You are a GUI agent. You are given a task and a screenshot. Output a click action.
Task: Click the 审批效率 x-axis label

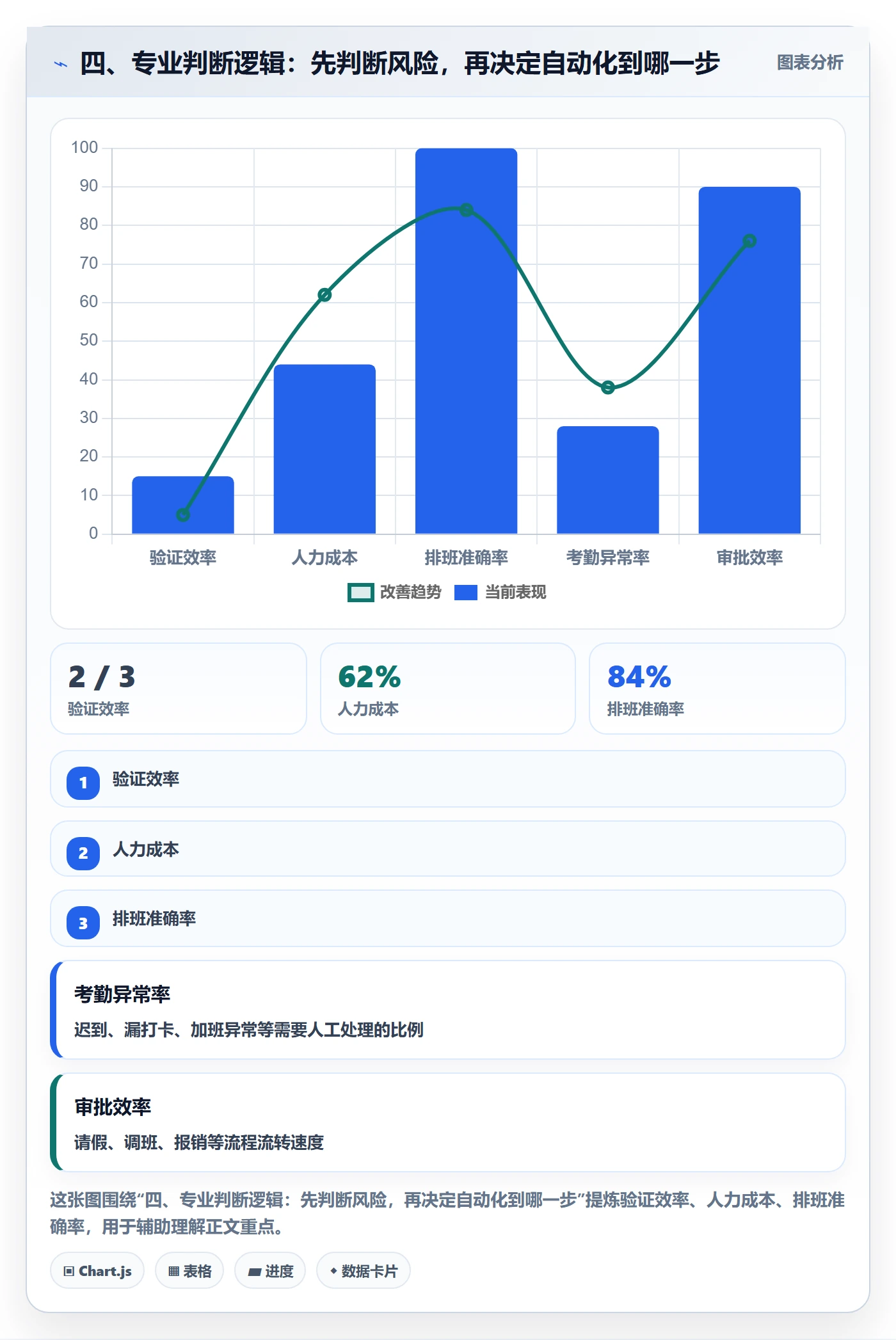(x=749, y=557)
